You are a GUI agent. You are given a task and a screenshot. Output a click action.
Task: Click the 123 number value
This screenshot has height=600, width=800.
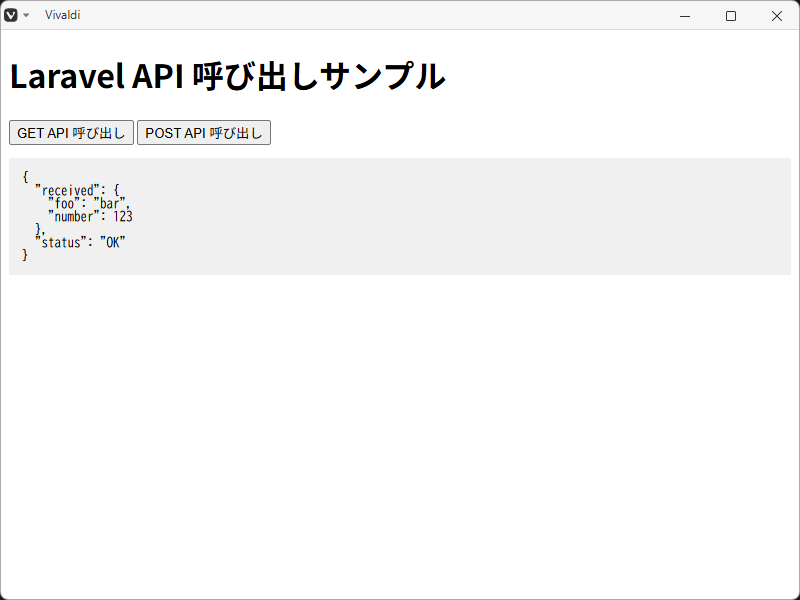coord(122,216)
